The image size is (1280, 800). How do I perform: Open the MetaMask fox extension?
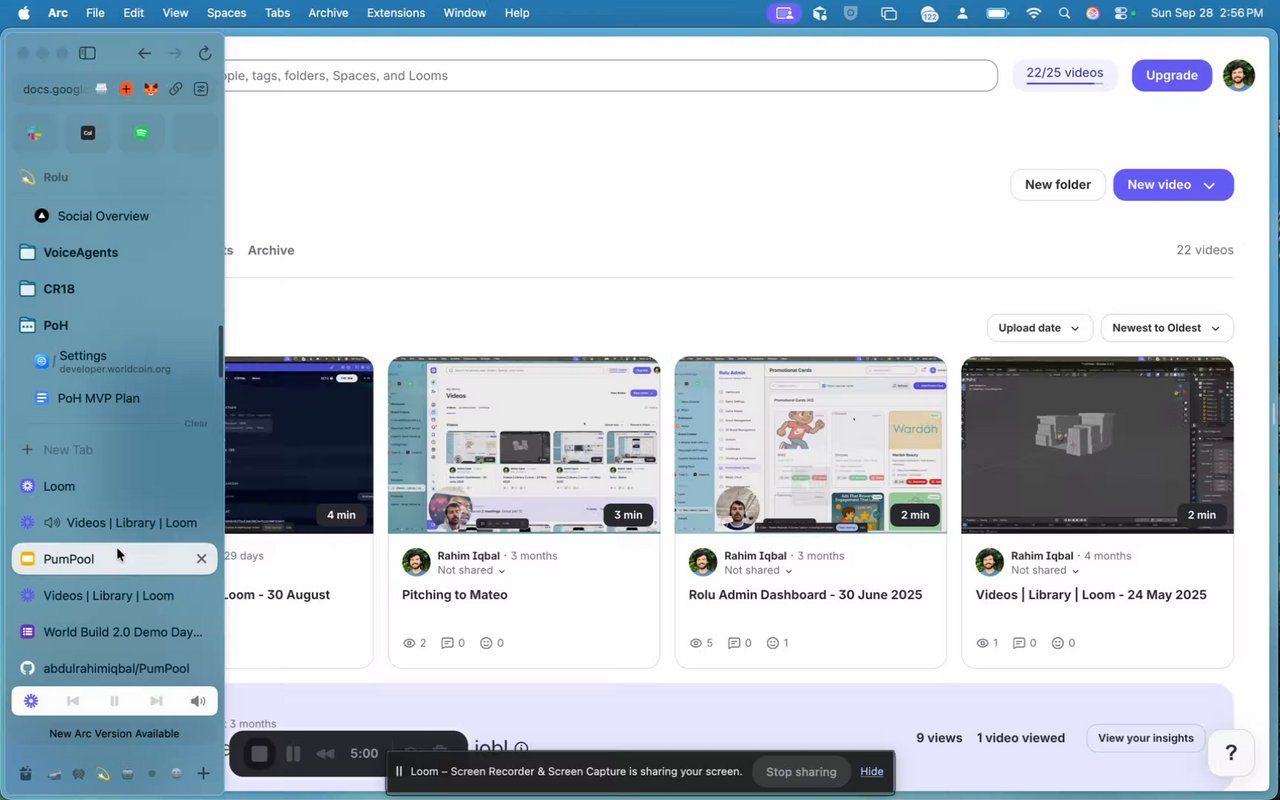(x=150, y=89)
